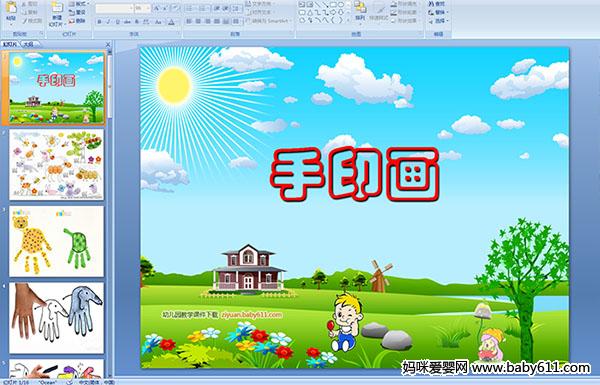Image resolution: width=600 pixels, height=385 pixels.
Task: Switch to the Slides tab in left pane
Action: tap(10, 44)
